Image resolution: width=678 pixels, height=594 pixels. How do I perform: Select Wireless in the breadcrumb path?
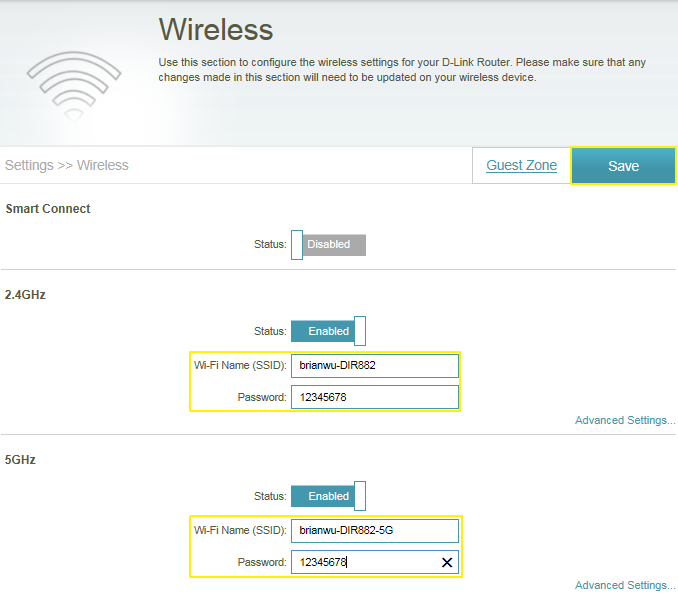(103, 165)
